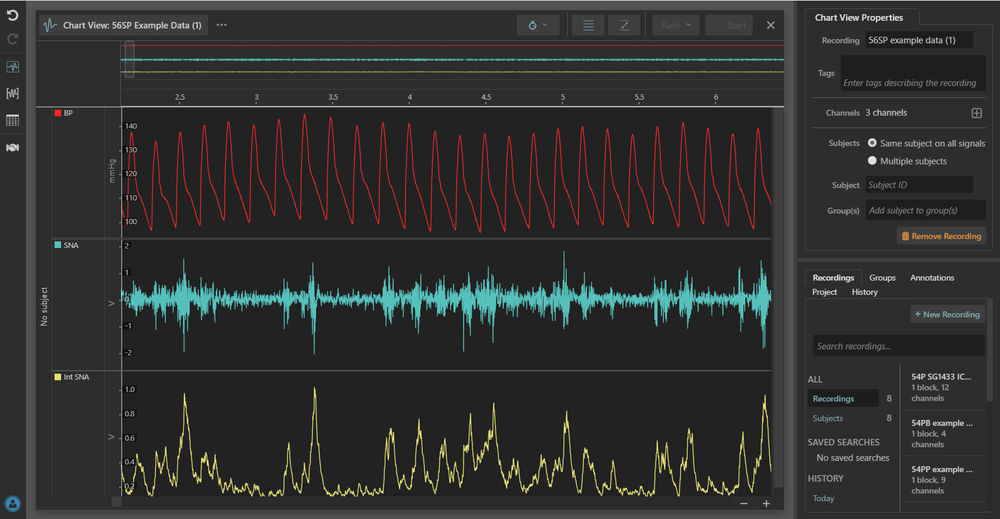
Task: Click the channel list lines icon
Action: tap(588, 25)
